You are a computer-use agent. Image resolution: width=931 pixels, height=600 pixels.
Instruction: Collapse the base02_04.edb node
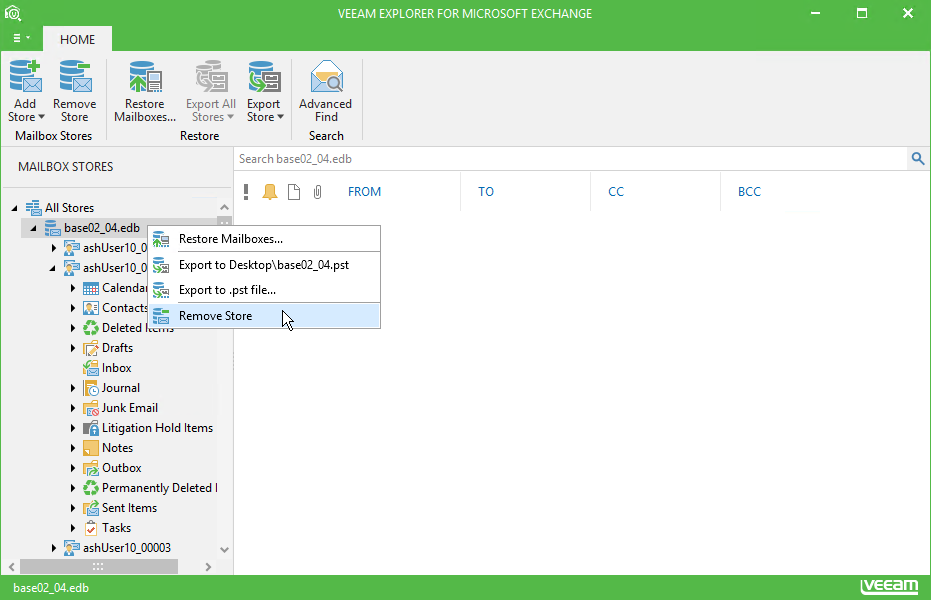pyautogui.click(x=34, y=228)
